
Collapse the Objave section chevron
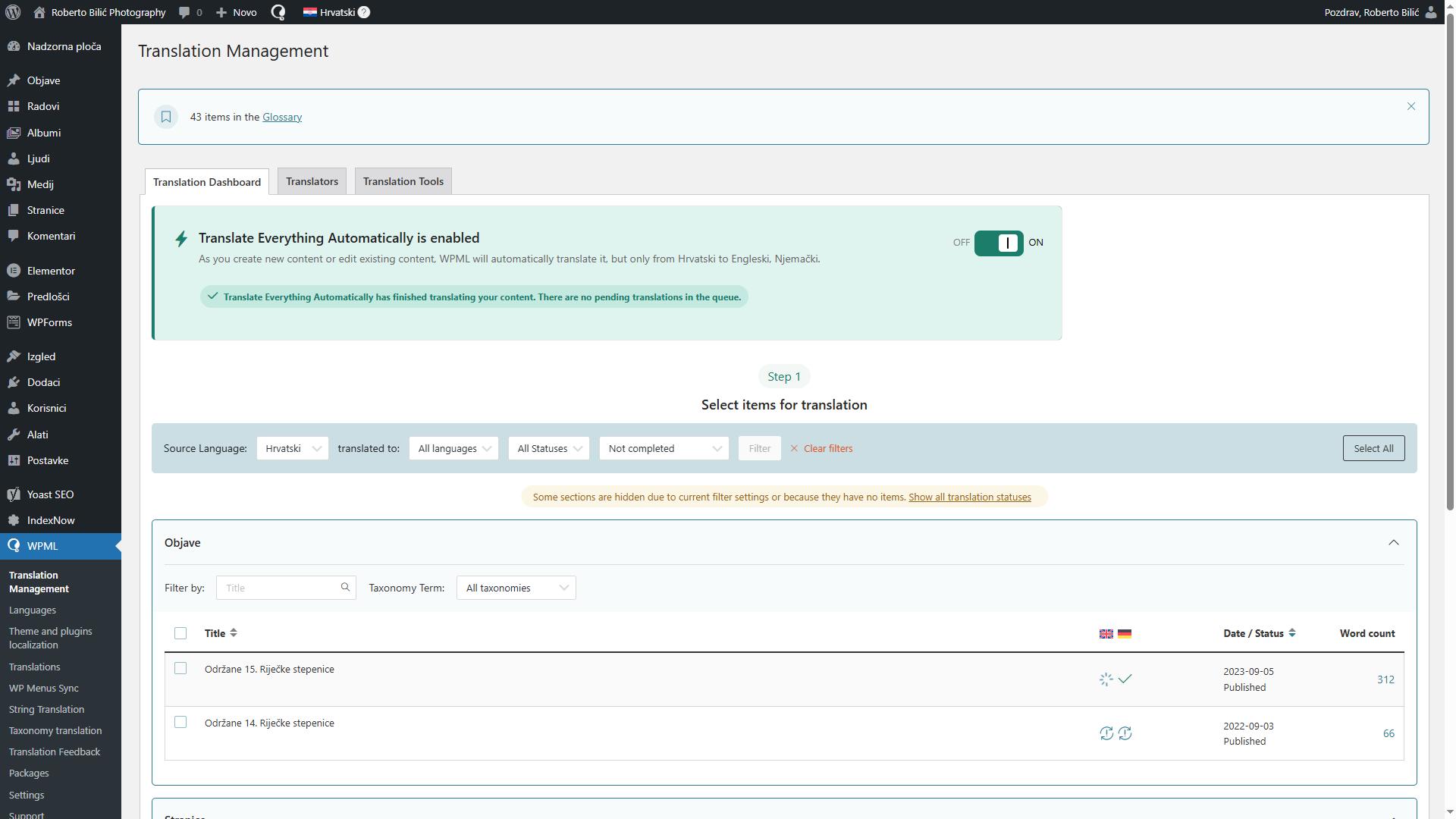coord(1394,543)
